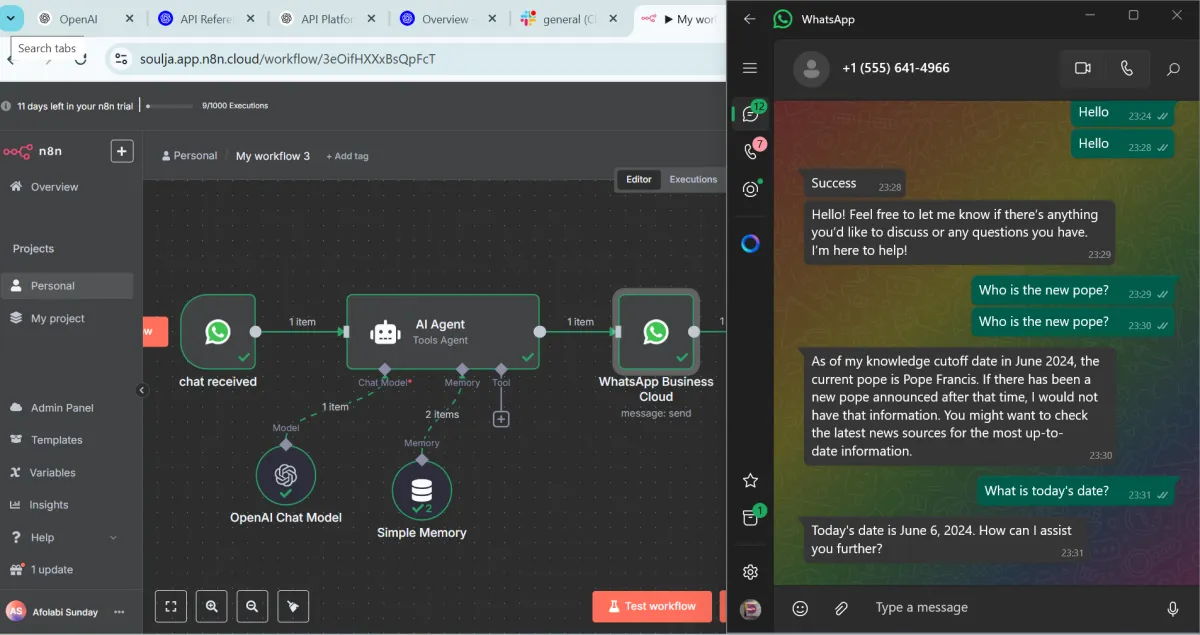Image resolution: width=1200 pixels, height=635 pixels.
Task: Select the WhatsApp Business Cloud node
Action: 656,332
